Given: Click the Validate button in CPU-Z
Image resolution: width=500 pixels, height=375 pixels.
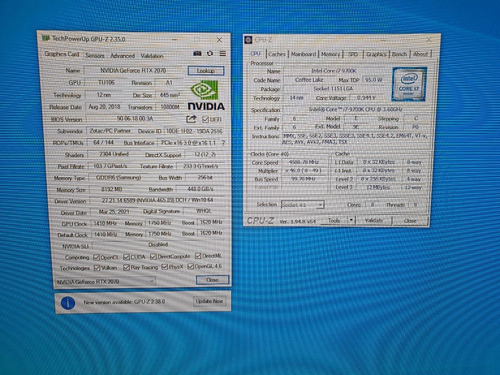Looking at the screenshot, I should [x=374, y=220].
